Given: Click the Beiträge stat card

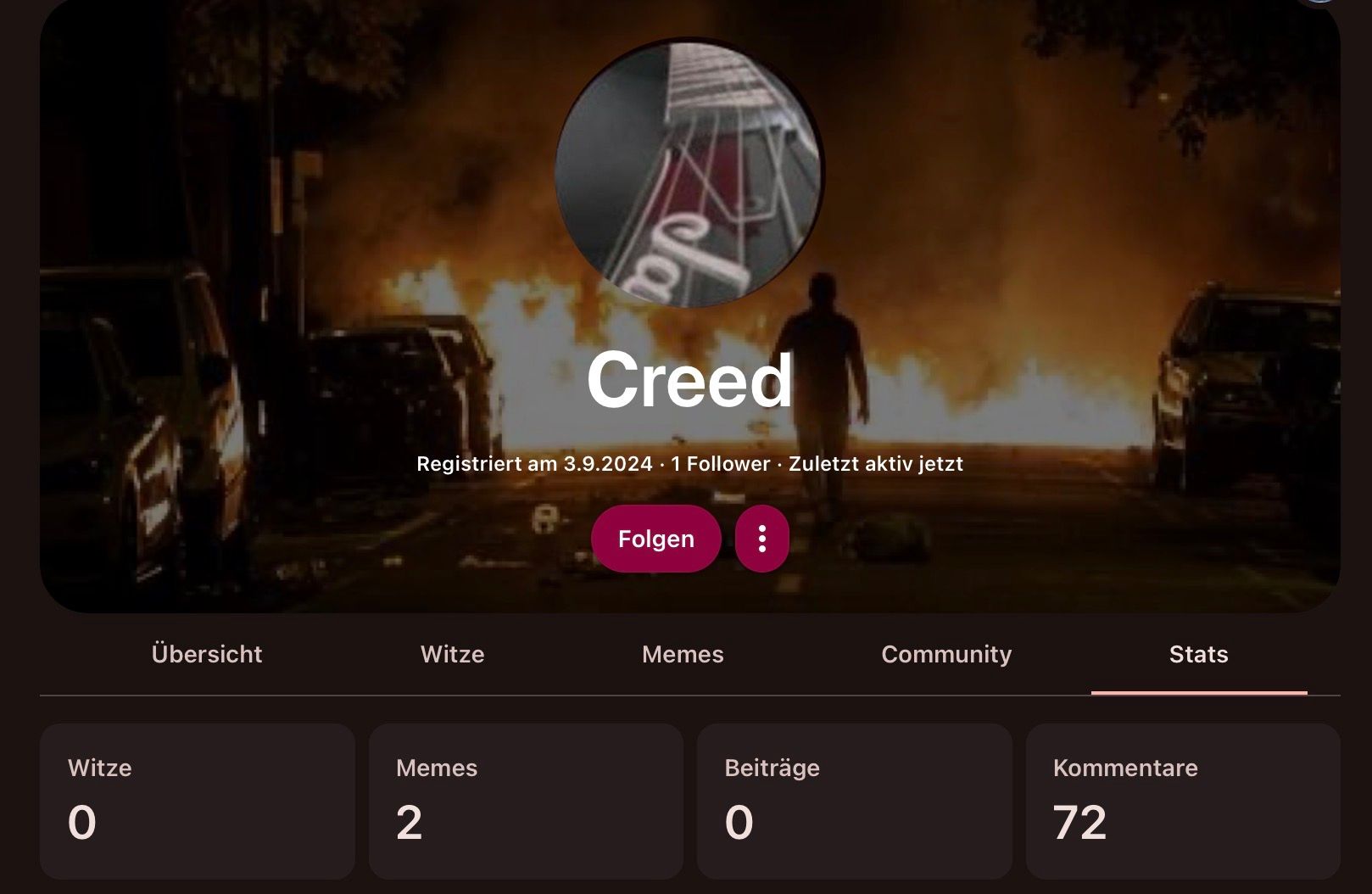Looking at the screenshot, I should pos(854,802).
